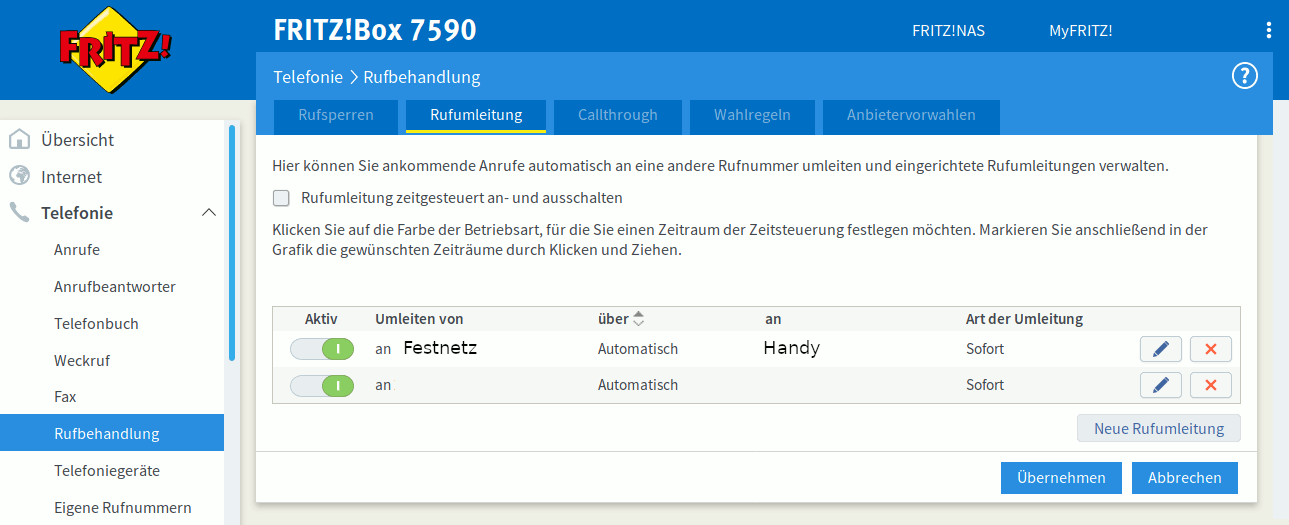Click the Abbrechen button

point(1185,478)
